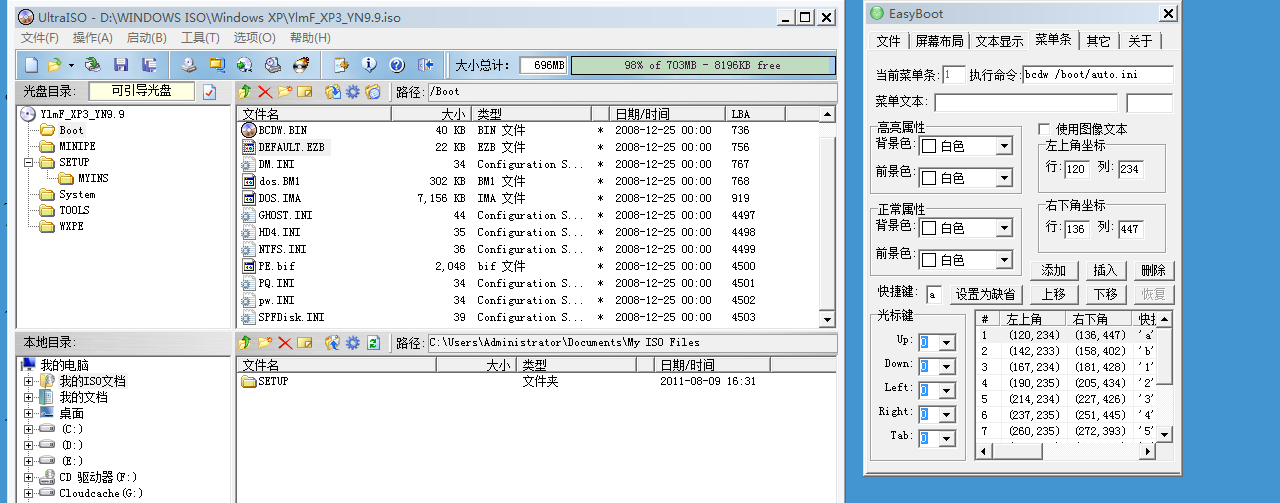
Task: Expand the 桌面 node in local tree
Action: [x=29, y=413]
